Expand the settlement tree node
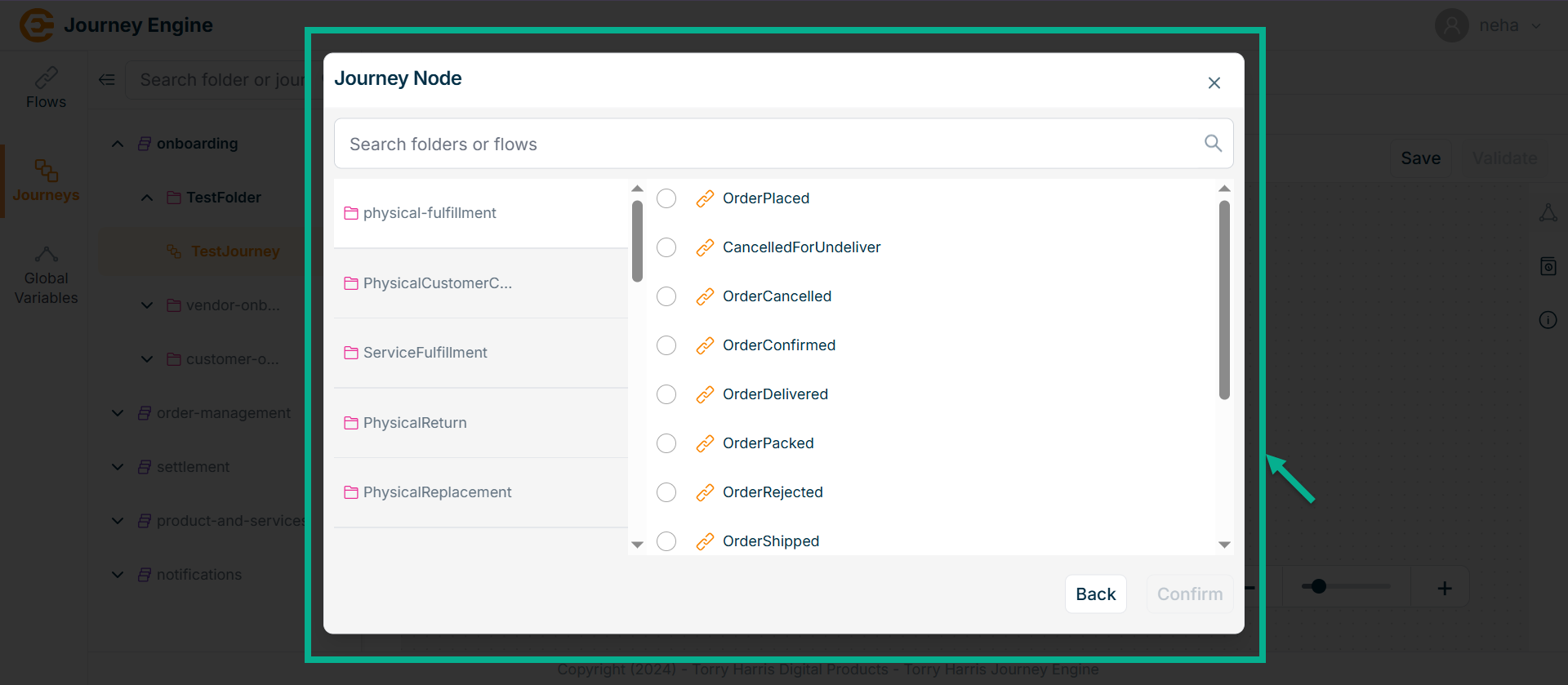Viewport: 1568px width, 685px height. click(x=118, y=467)
